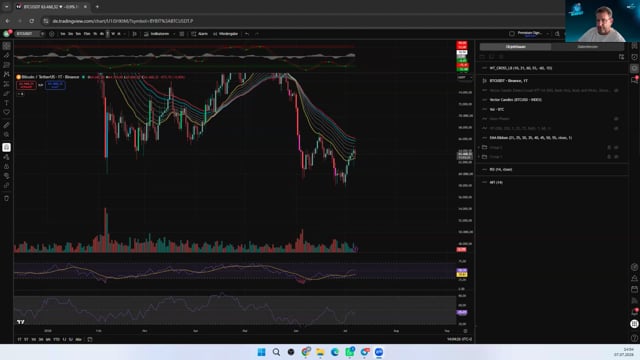Screen dimensions: 640x360
Task: Open the BTCUSDT symbol search box
Action: [x=28, y=34]
